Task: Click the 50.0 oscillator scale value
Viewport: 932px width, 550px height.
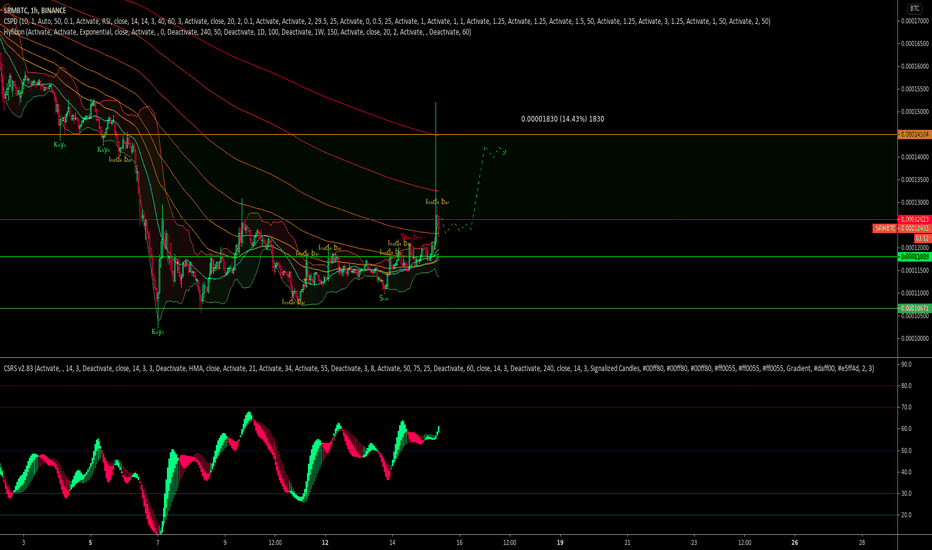Action: (x=906, y=451)
